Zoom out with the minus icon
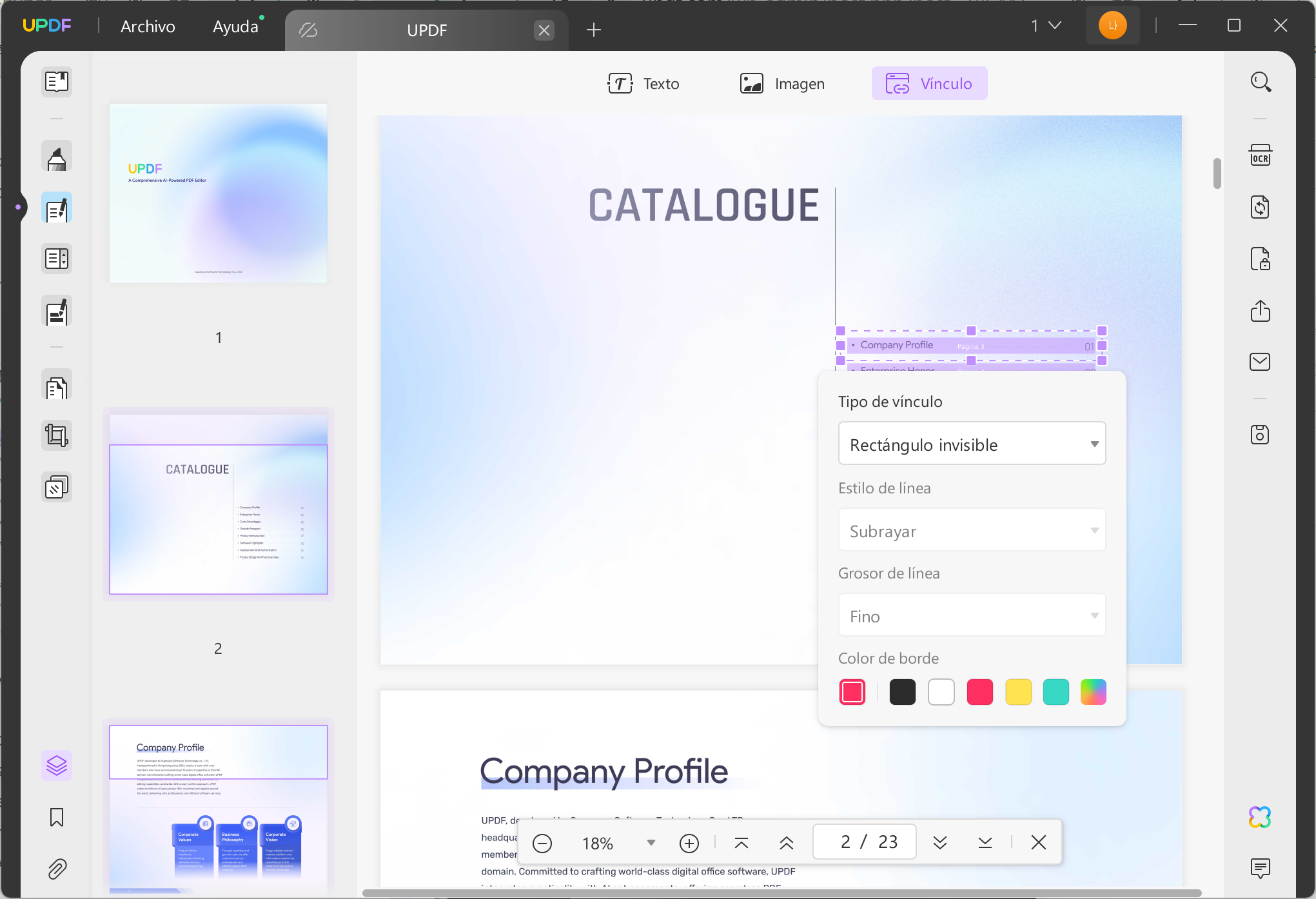The height and width of the screenshot is (899, 1316). click(542, 843)
